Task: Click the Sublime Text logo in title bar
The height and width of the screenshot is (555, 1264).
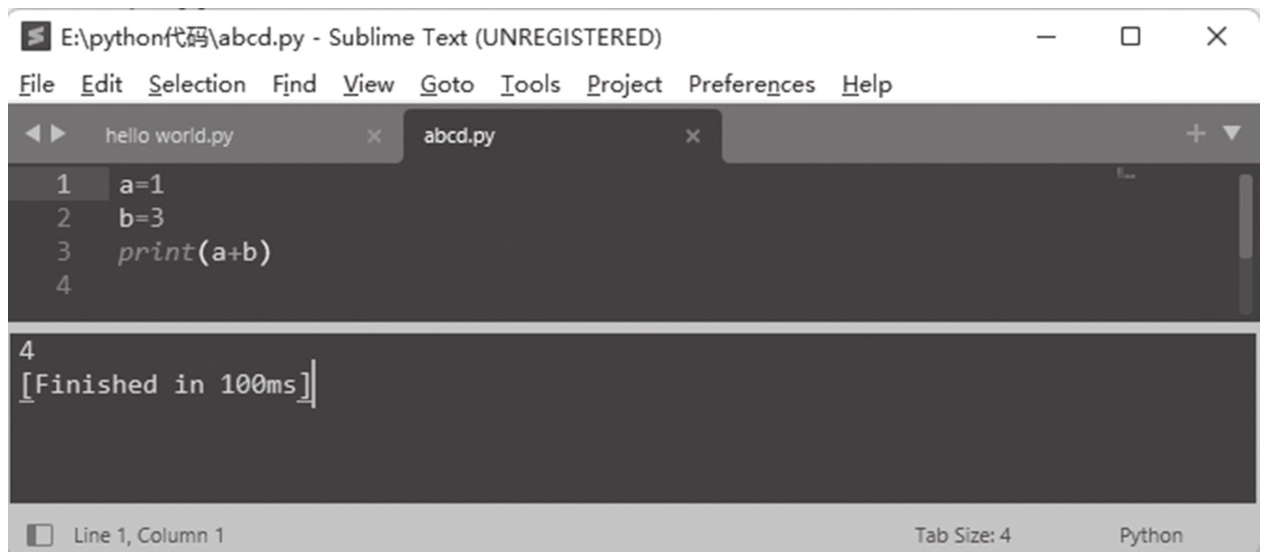Action: [32, 38]
